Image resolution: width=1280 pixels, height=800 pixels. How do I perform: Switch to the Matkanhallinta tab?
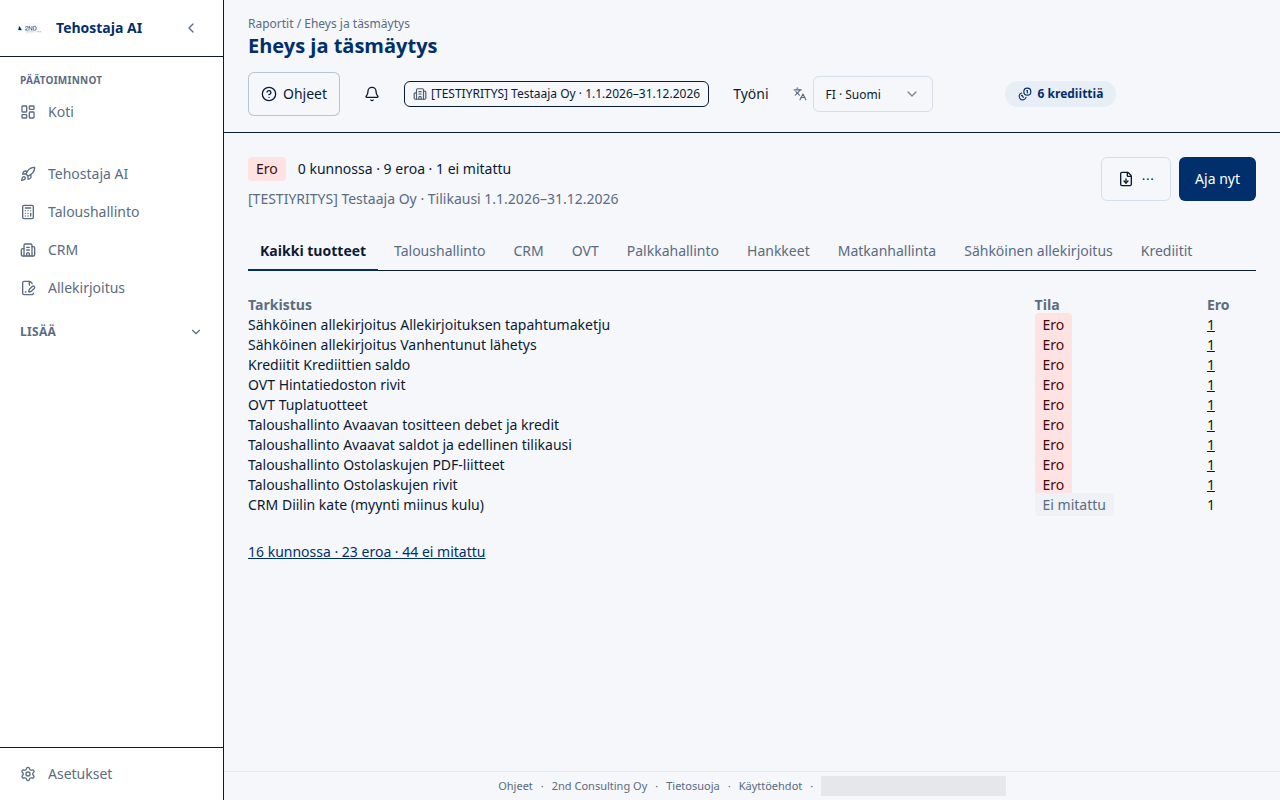887,251
